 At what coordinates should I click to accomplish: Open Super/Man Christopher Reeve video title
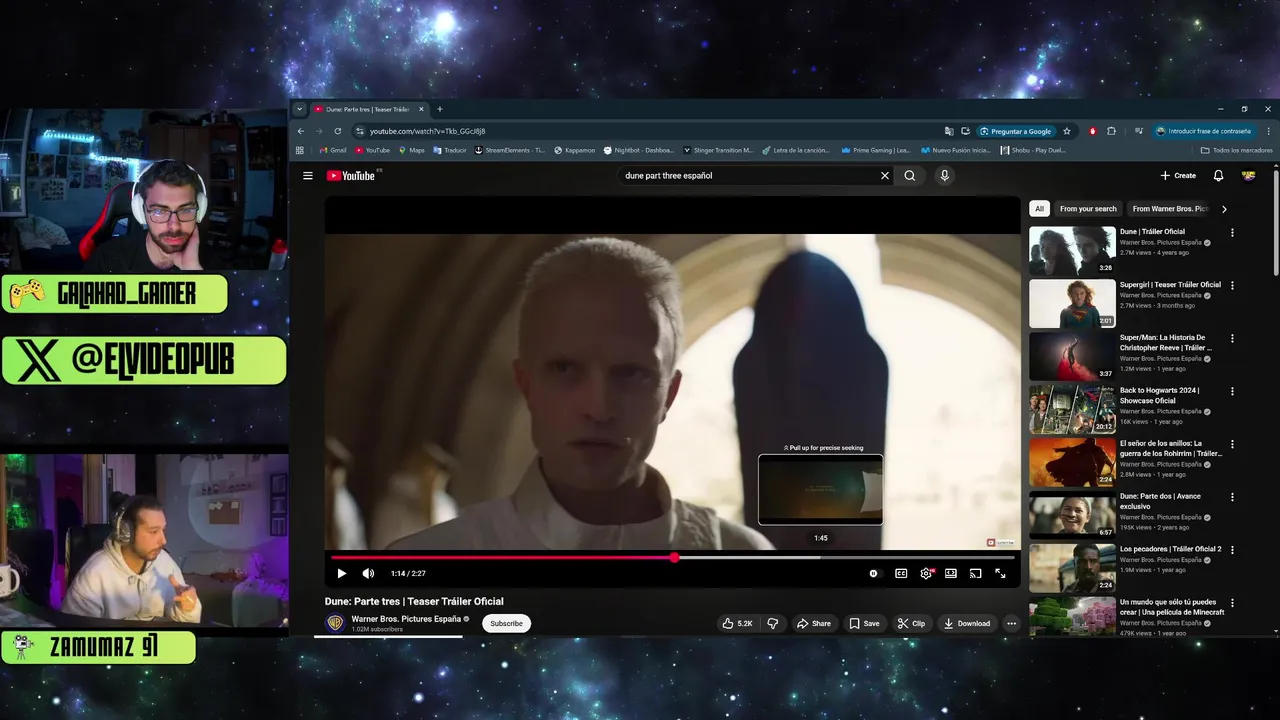pyautogui.click(x=1165, y=343)
